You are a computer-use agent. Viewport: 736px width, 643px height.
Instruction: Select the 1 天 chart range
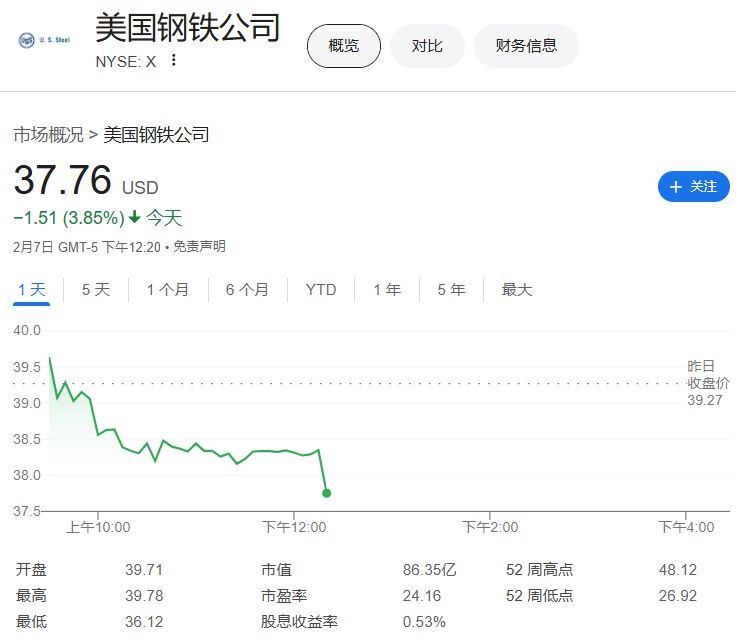[31, 290]
